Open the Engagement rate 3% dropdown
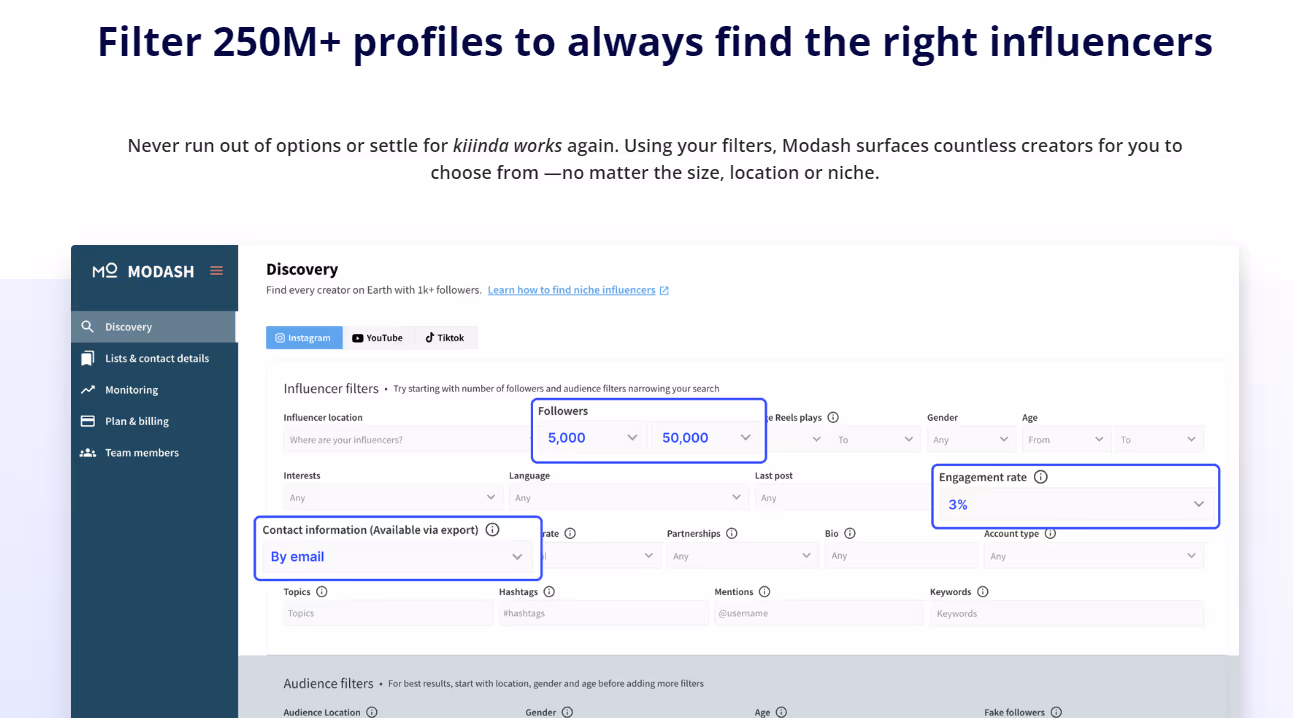Screen dimensions: 1293x718 (1076, 504)
